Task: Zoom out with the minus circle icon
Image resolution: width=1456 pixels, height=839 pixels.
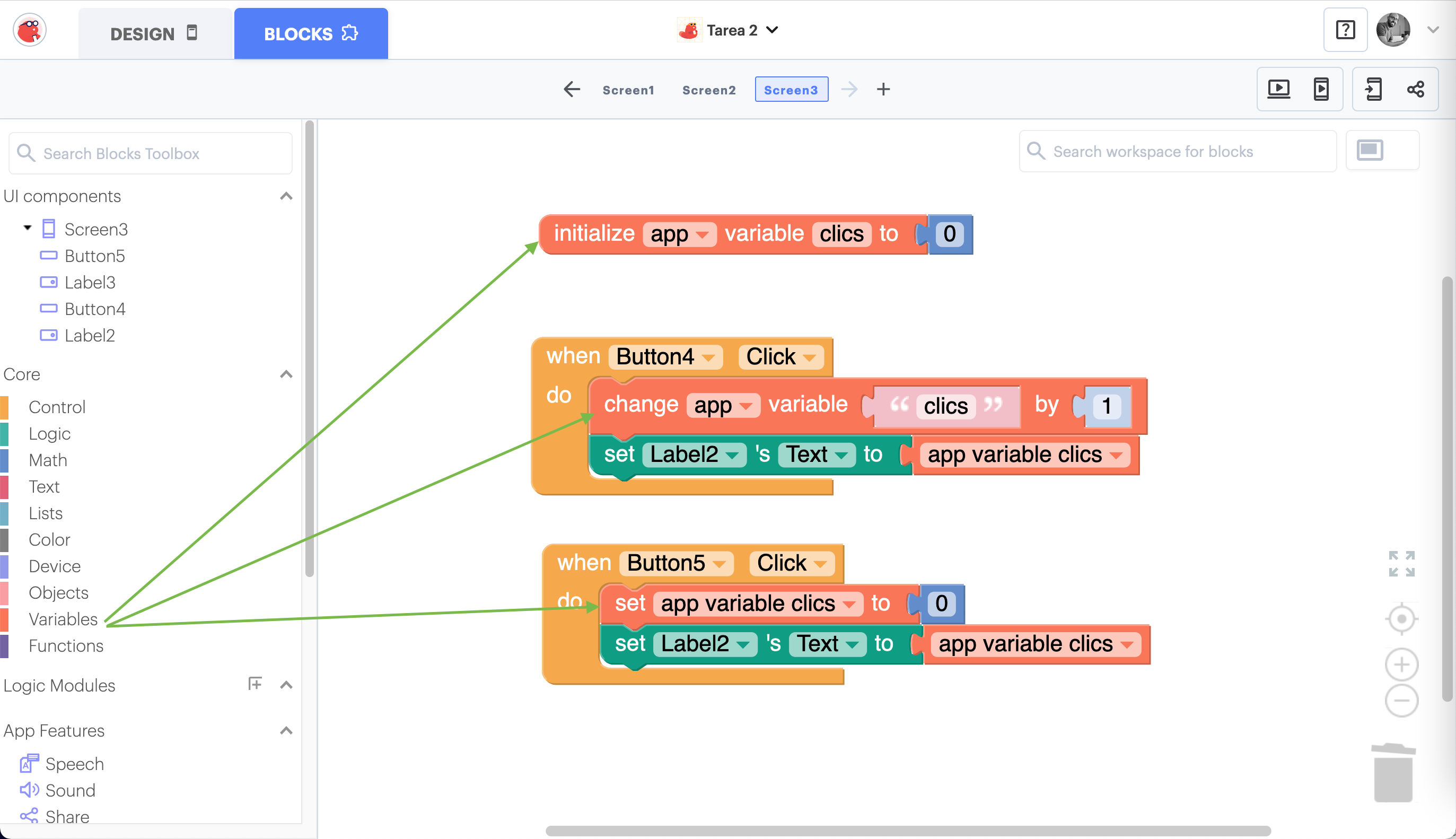Action: (1401, 701)
